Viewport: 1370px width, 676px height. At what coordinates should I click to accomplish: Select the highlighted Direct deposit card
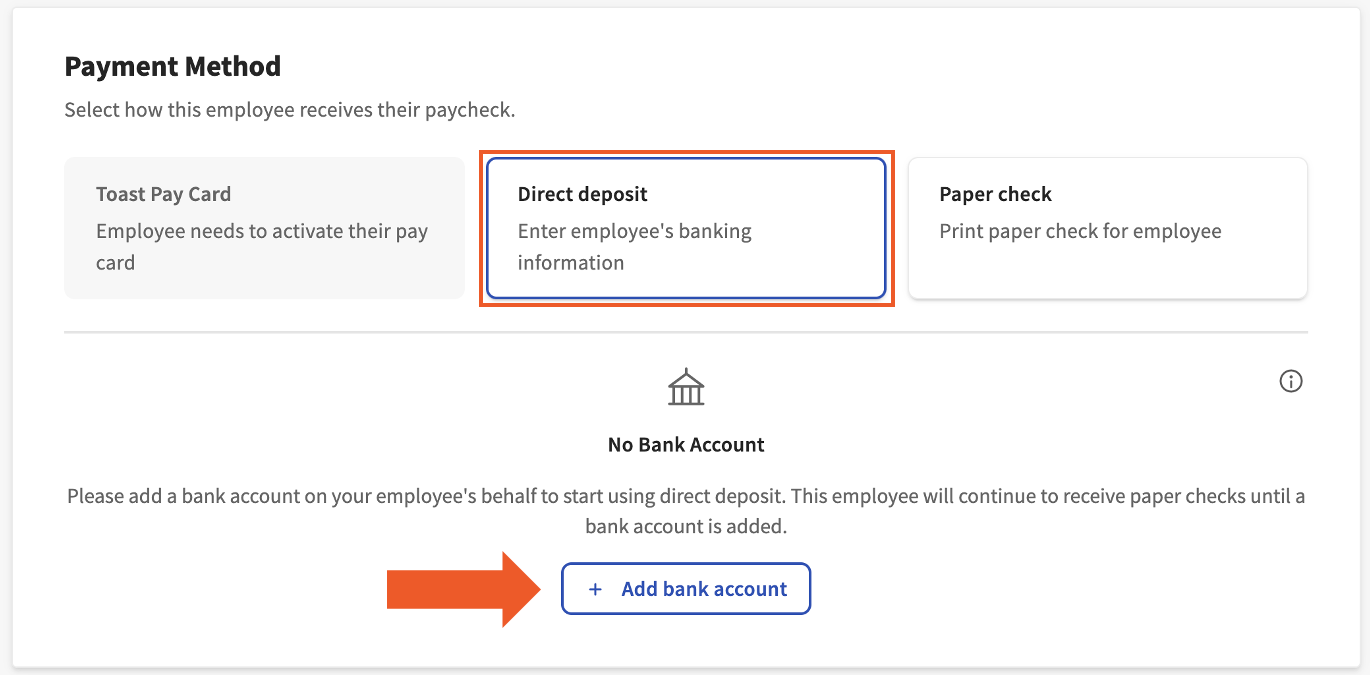[x=686, y=227]
